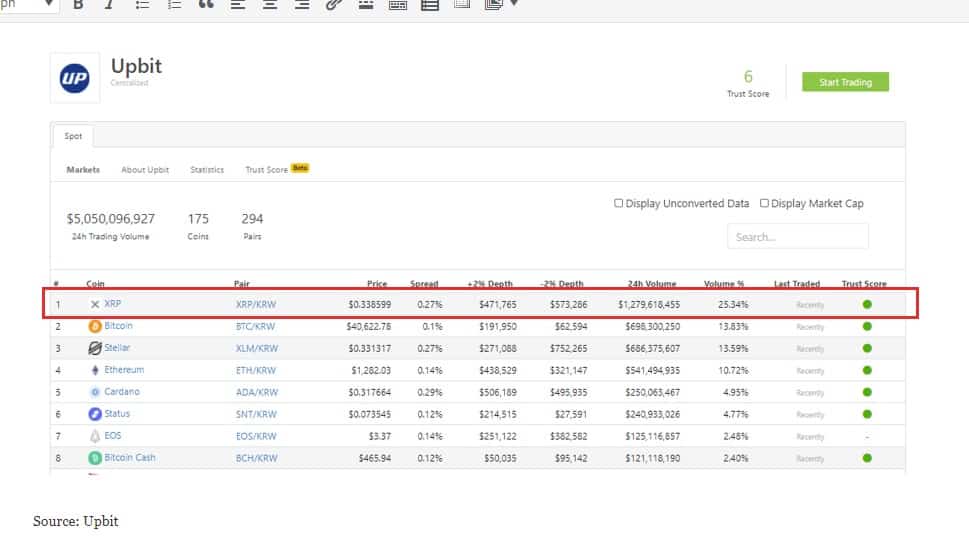The height and width of the screenshot is (545, 969).
Task: Click the Start Trading button
Action: (845, 82)
